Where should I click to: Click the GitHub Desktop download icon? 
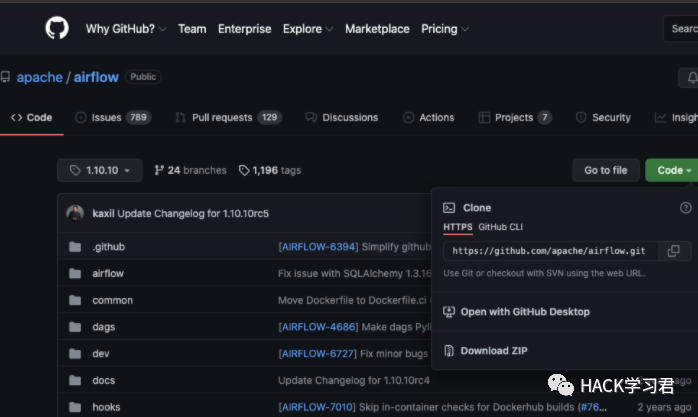point(449,312)
